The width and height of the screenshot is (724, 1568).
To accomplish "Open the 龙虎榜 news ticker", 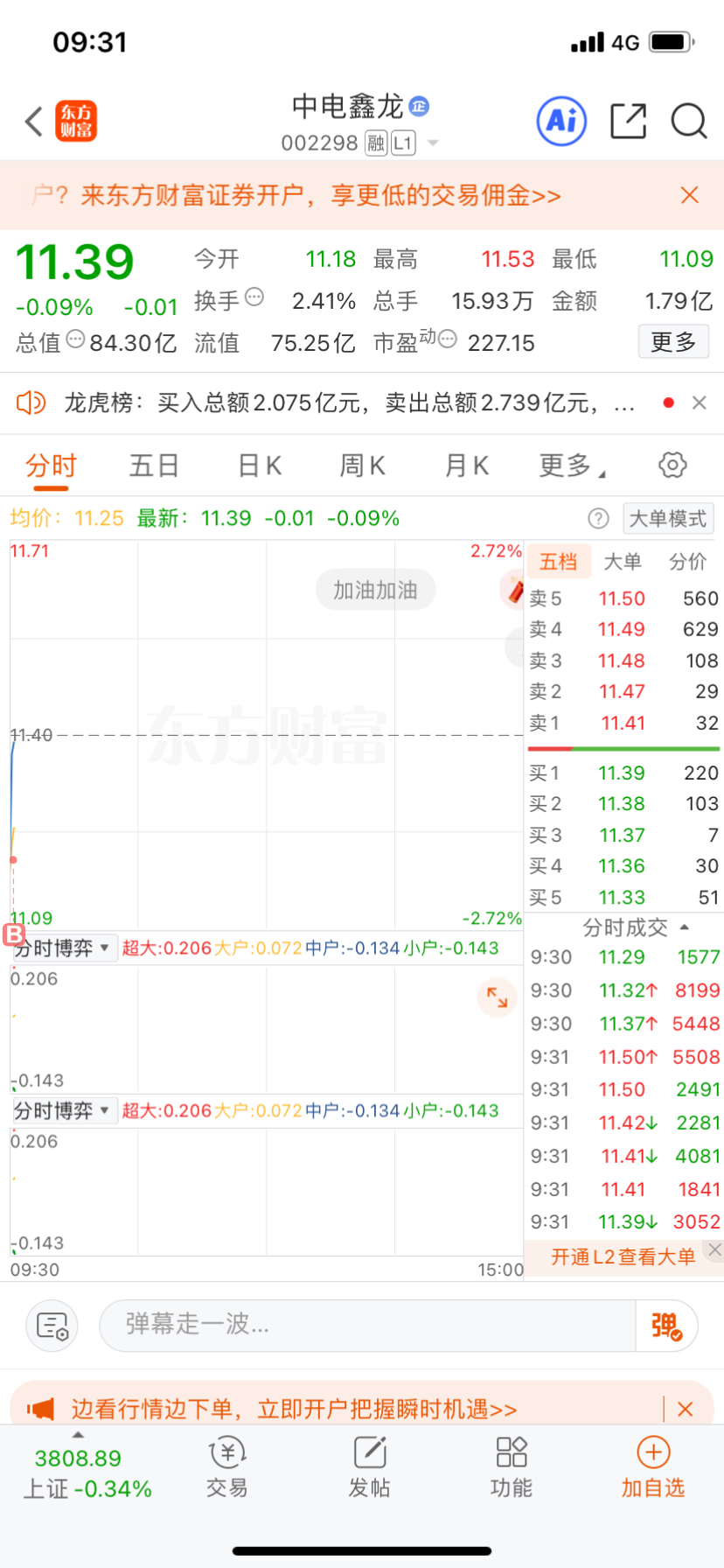I will 349,402.
